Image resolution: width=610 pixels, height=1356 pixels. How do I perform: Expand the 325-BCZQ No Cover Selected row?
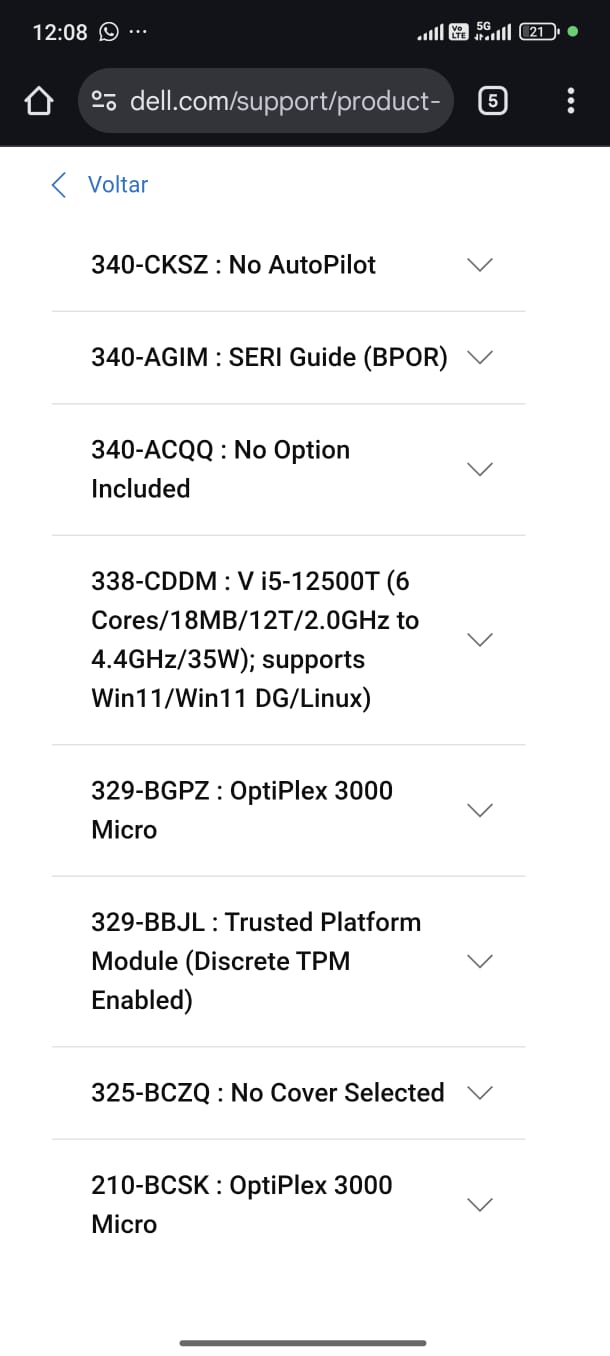pos(481,1093)
